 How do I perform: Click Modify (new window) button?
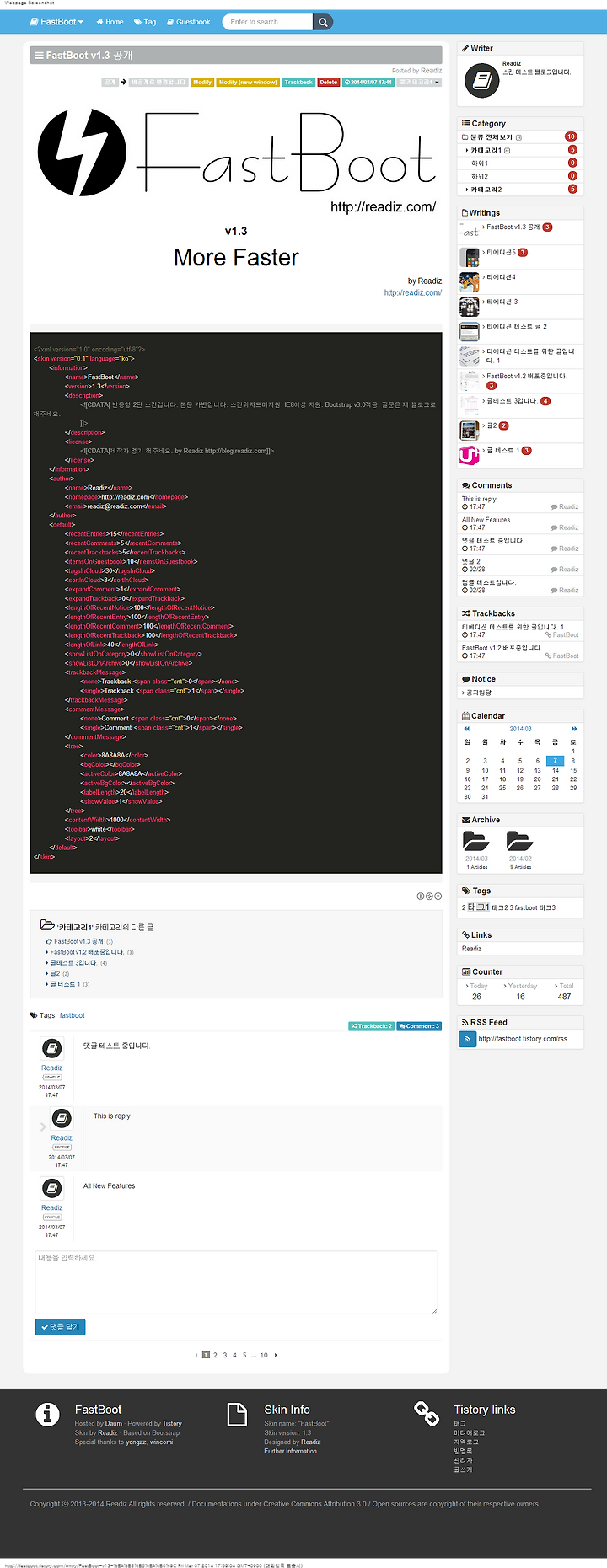tap(248, 83)
